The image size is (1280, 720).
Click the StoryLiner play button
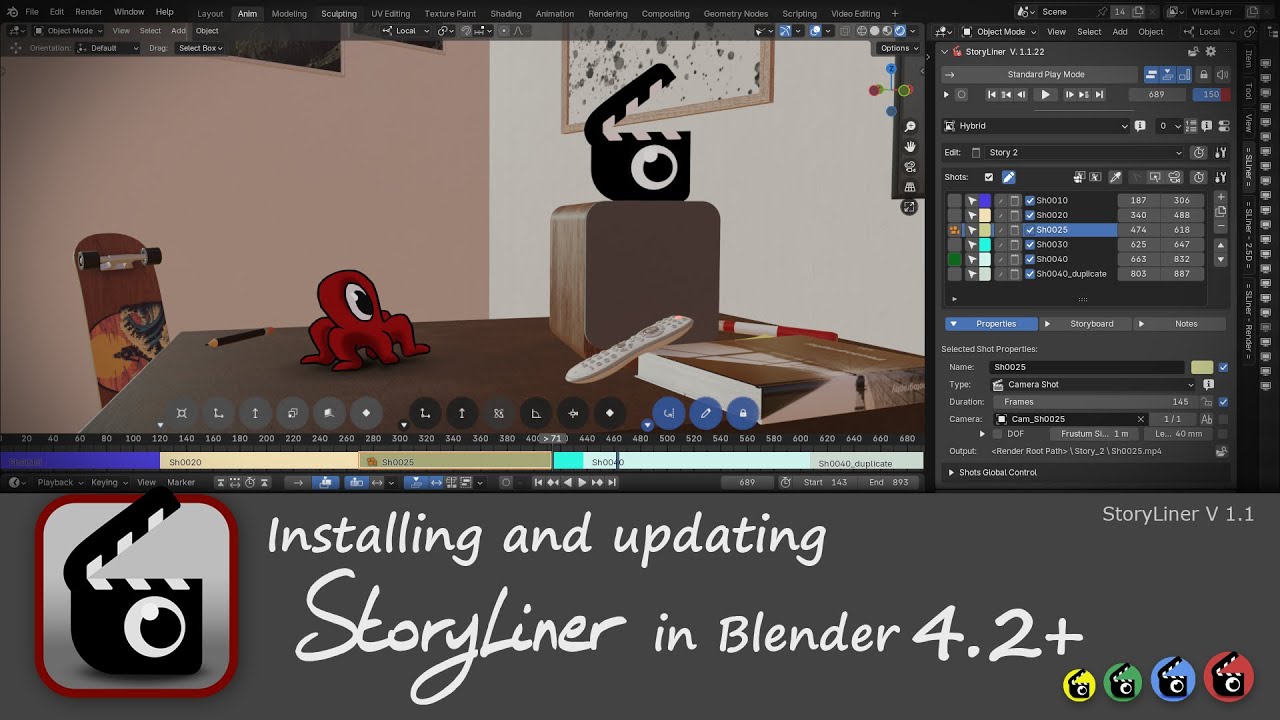[x=1045, y=94]
